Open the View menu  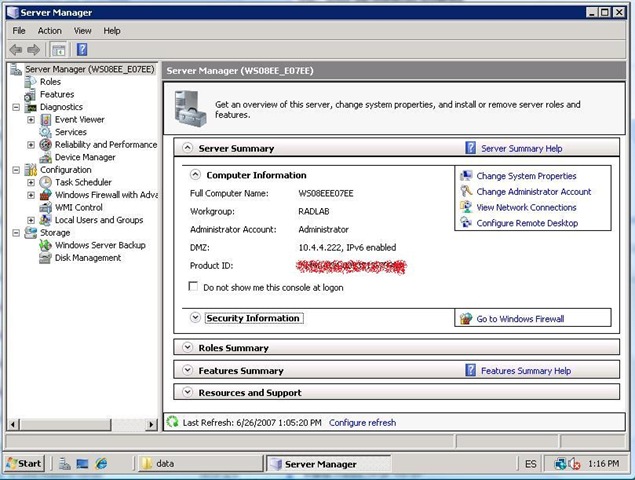(82, 31)
